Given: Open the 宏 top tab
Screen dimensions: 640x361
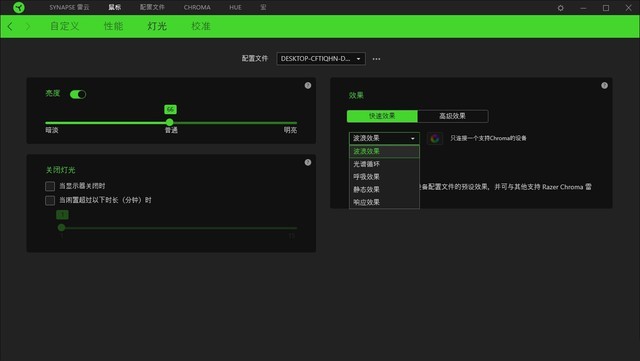Looking at the screenshot, I should [263, 7].
